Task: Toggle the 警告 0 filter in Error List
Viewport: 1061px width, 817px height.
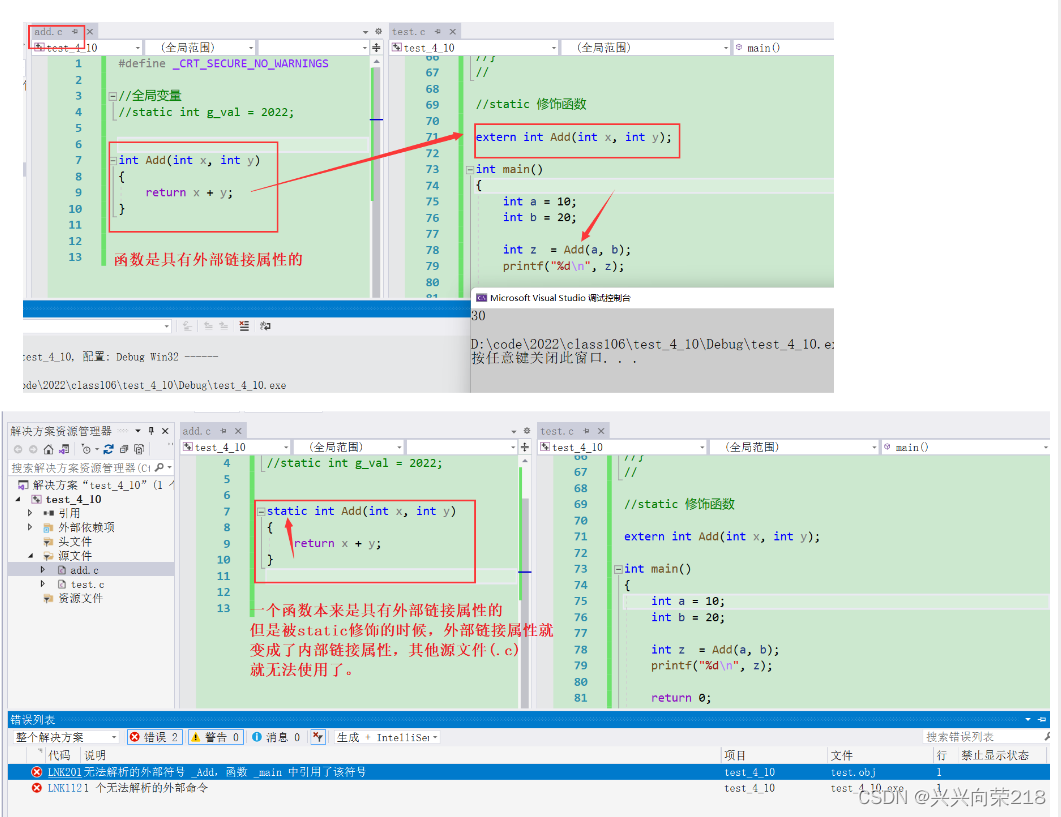Action: [213, 736]
